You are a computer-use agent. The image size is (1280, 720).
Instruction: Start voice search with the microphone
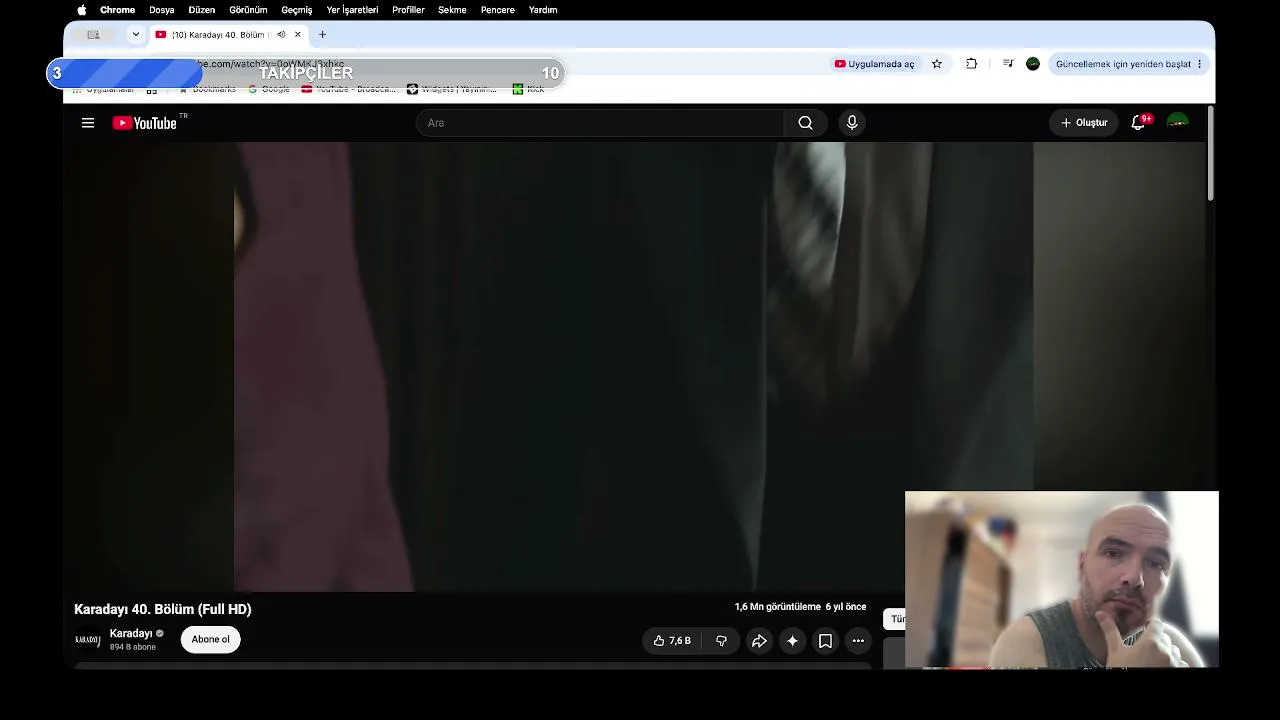click(852, 123)
